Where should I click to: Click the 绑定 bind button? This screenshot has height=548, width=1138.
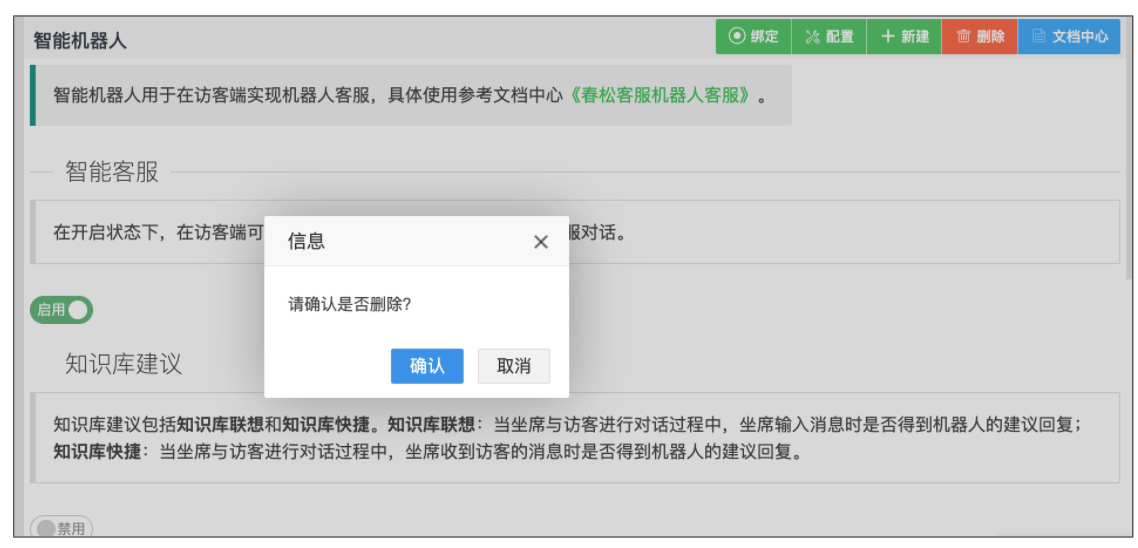point(753,36)
